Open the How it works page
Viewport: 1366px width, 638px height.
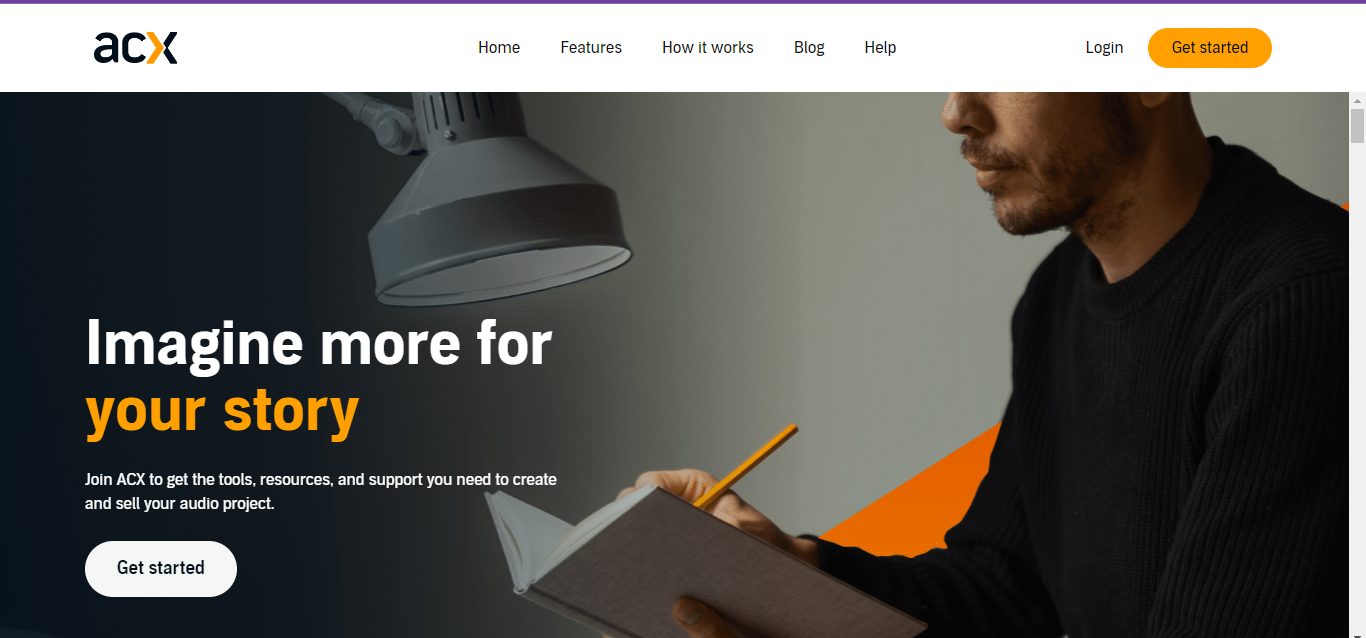(708, 47)
